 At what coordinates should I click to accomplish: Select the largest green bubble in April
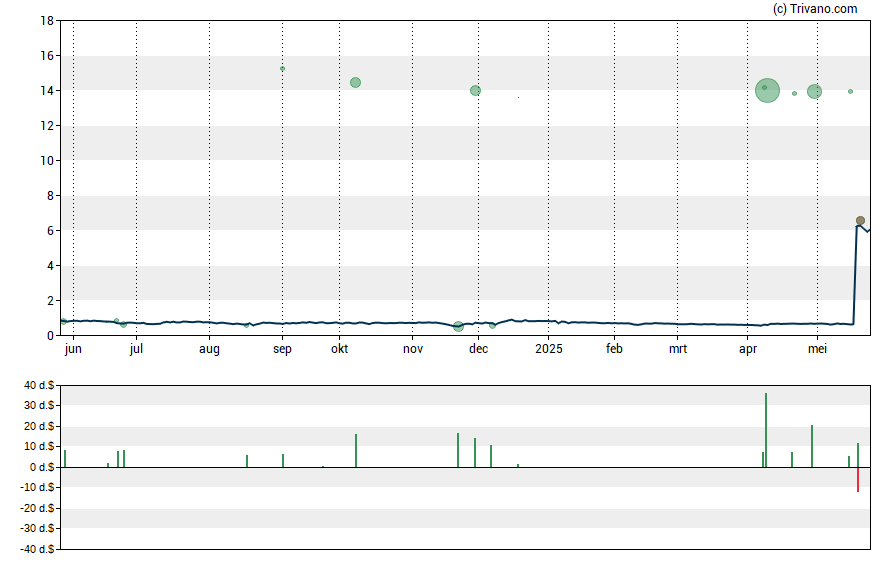pos(767,91)
